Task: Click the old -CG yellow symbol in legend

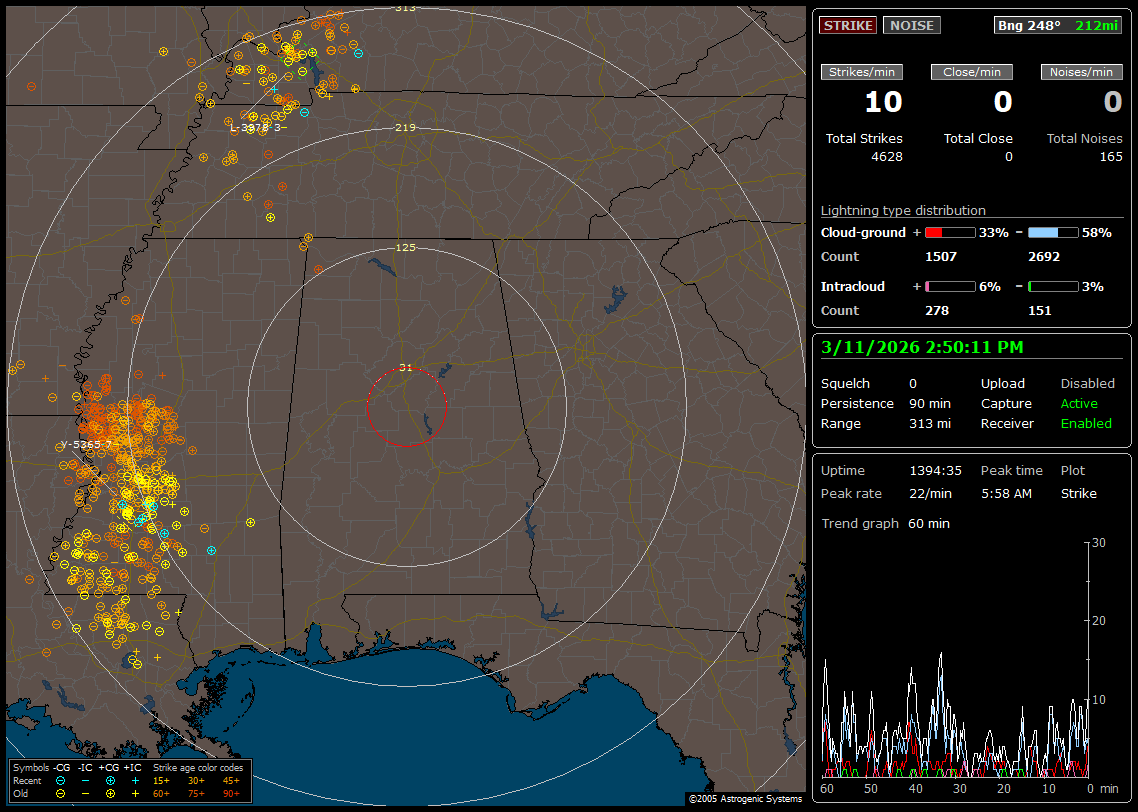Action: [61, 793]
